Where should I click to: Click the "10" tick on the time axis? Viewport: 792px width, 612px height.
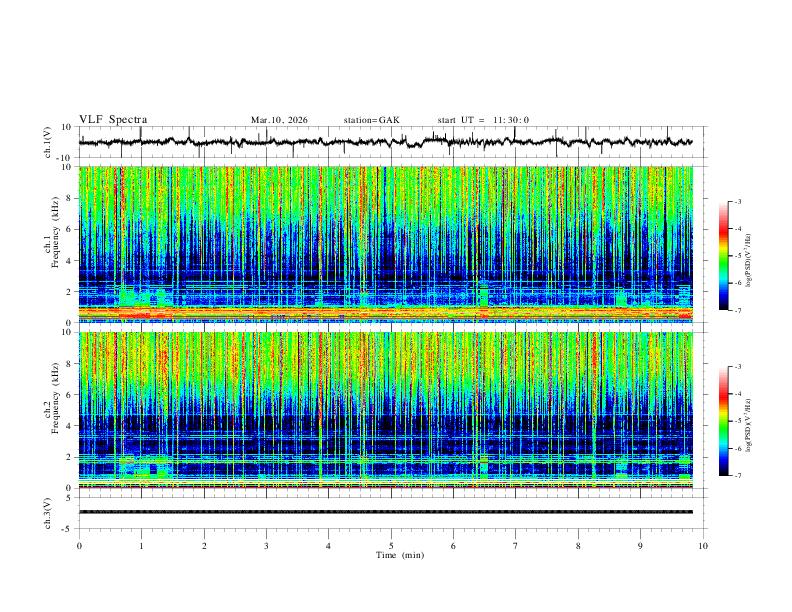pos(703,546)
